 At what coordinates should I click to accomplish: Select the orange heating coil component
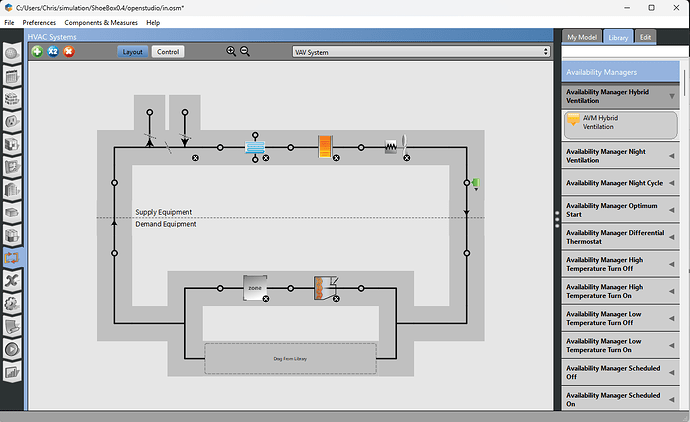(x=325, y=147)
